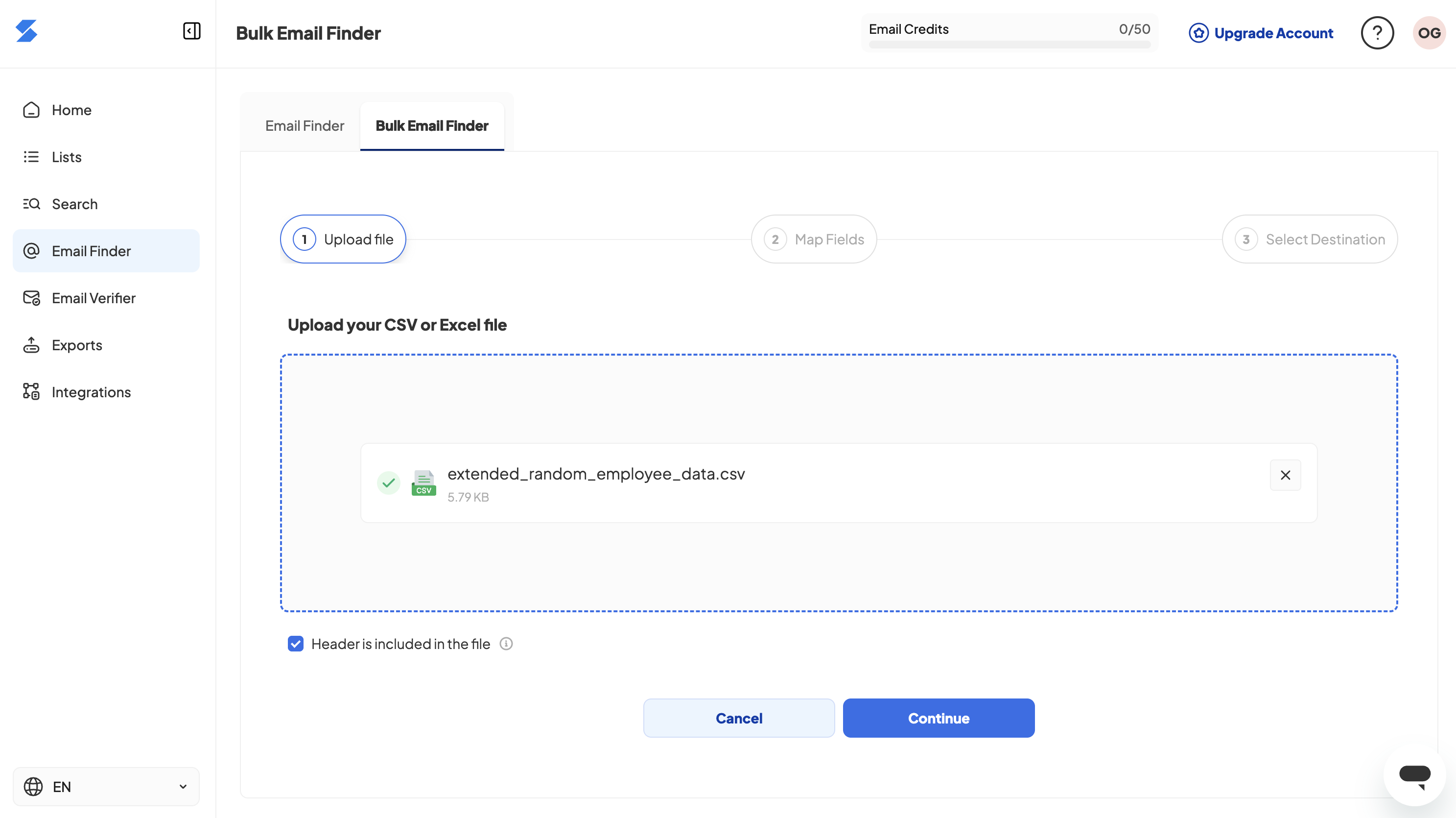
Task: Click the header info tooltip icon
Action: [506, 644]
